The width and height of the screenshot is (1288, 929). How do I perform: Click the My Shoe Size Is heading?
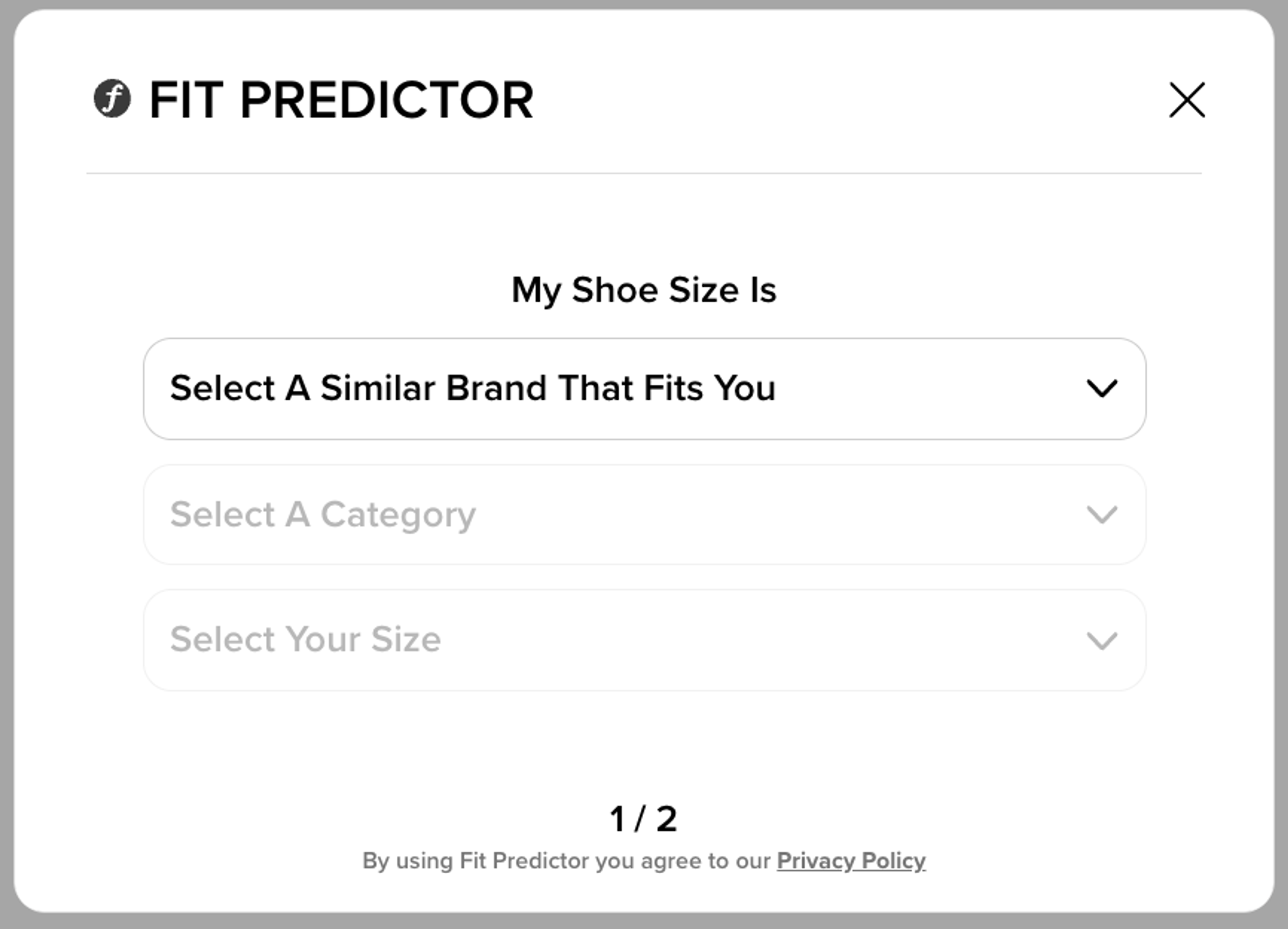tap(643, 290)
